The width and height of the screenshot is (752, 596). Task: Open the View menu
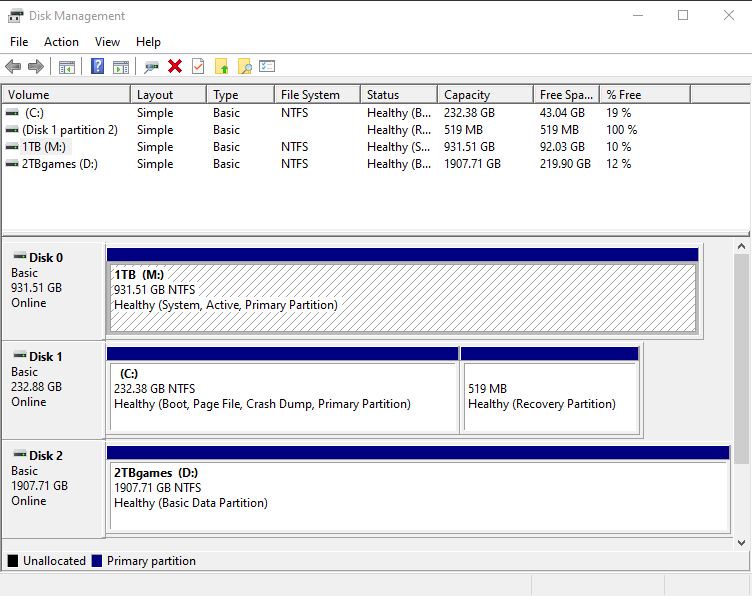[x=107, y=42]
